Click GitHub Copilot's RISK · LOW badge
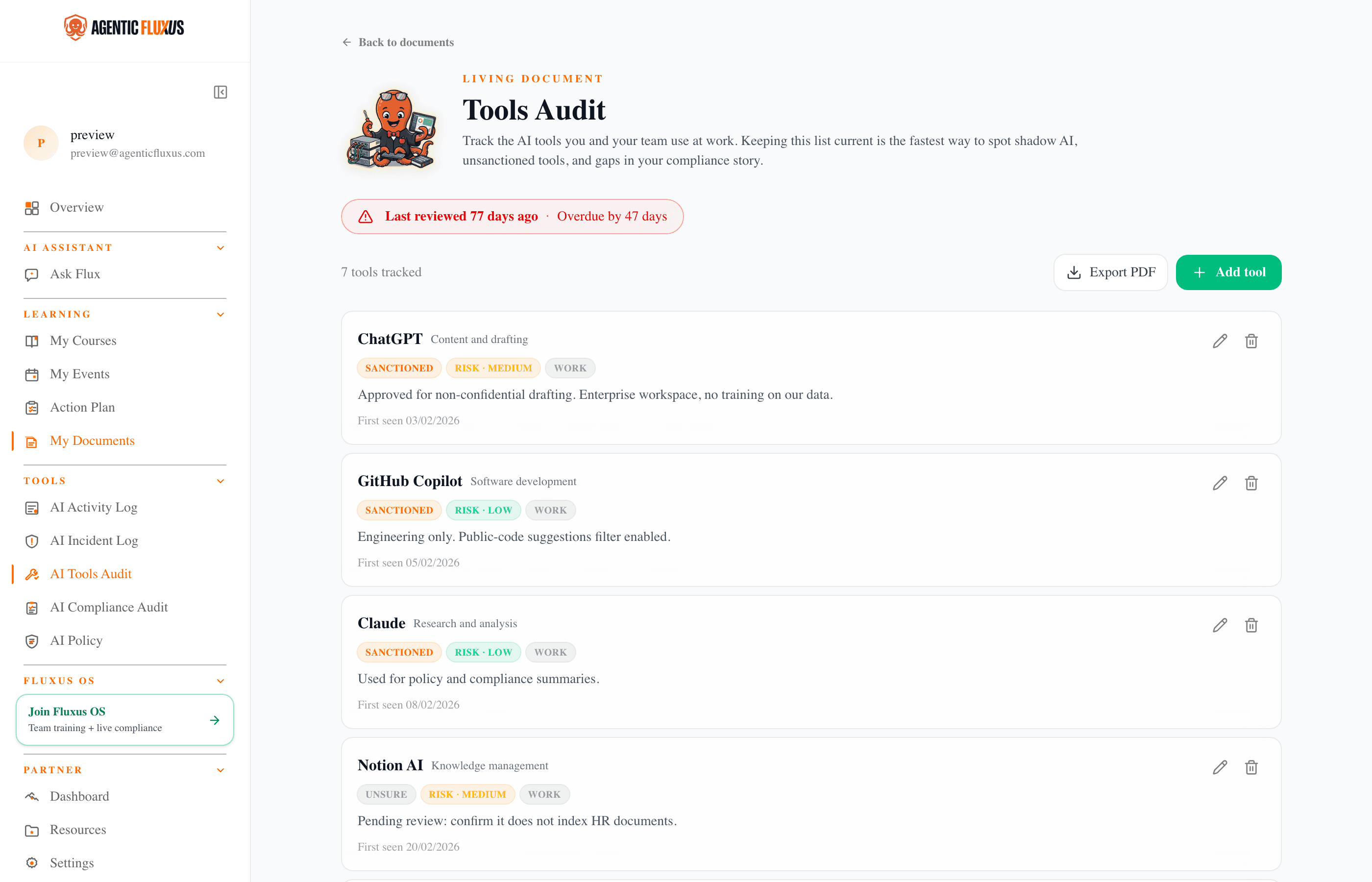The width and height of the screenshot is (1372, 882). [483, 510]
